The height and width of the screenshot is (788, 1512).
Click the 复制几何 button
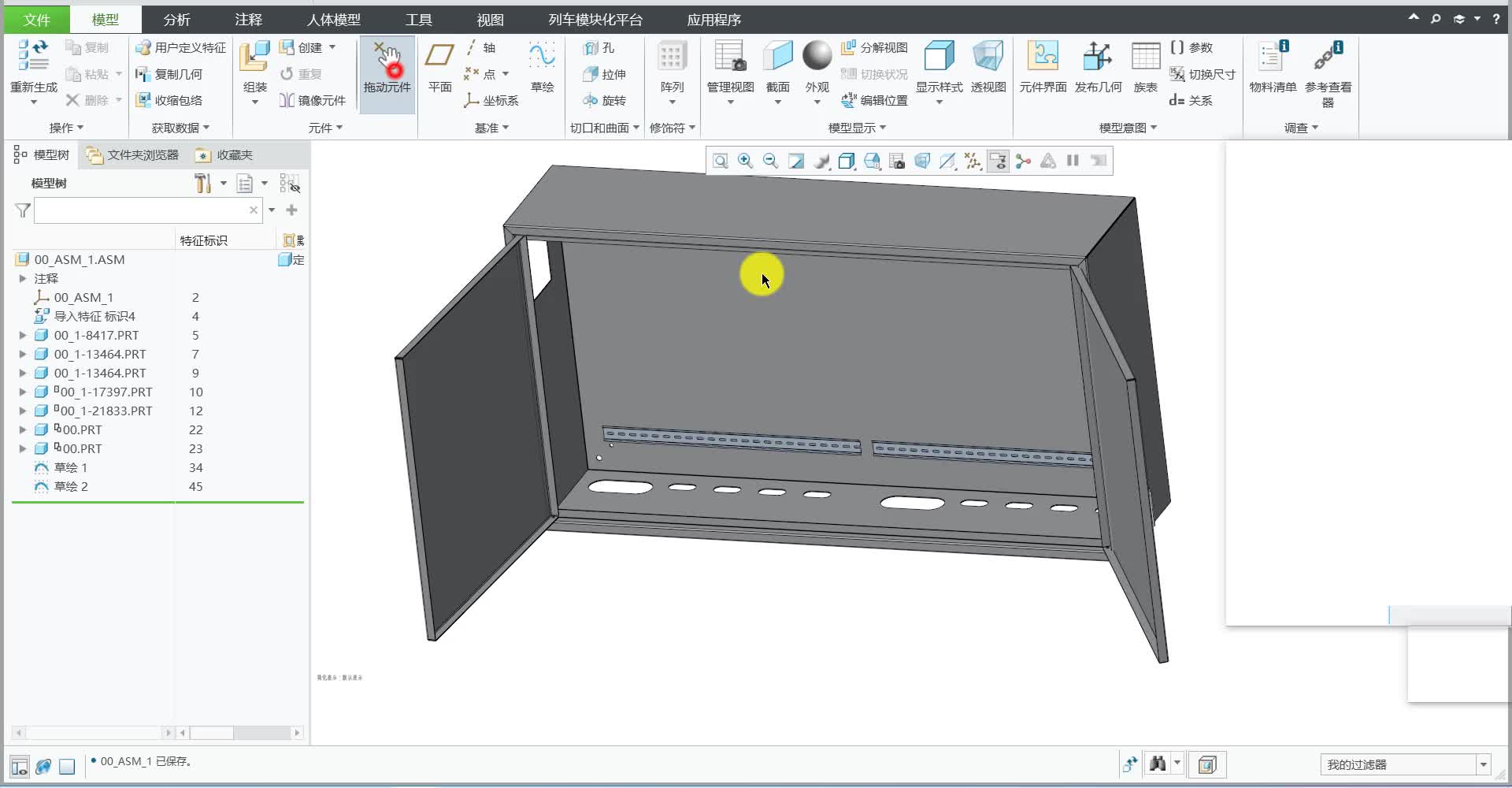(x=169, y=74)
